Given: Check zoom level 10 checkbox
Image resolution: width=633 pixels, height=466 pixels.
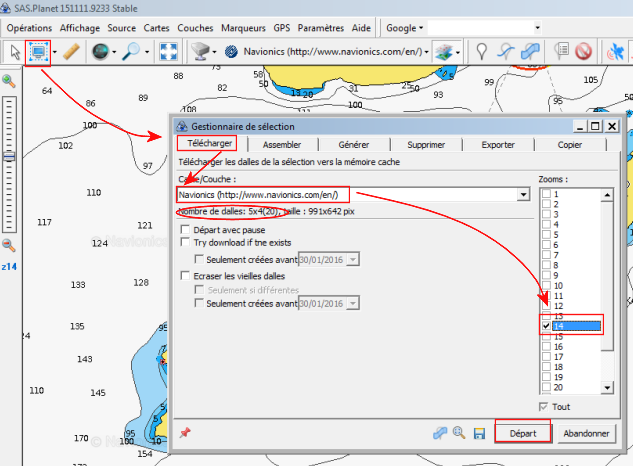Looking at the screenshot, I should (x=546, y=285).
